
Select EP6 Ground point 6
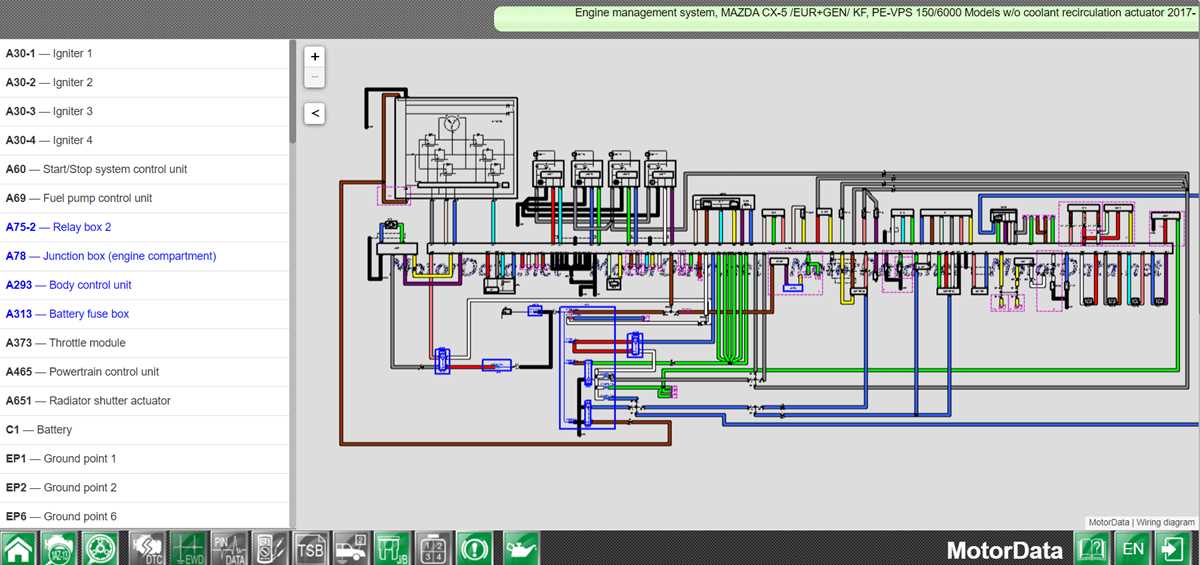click(144, 517)
